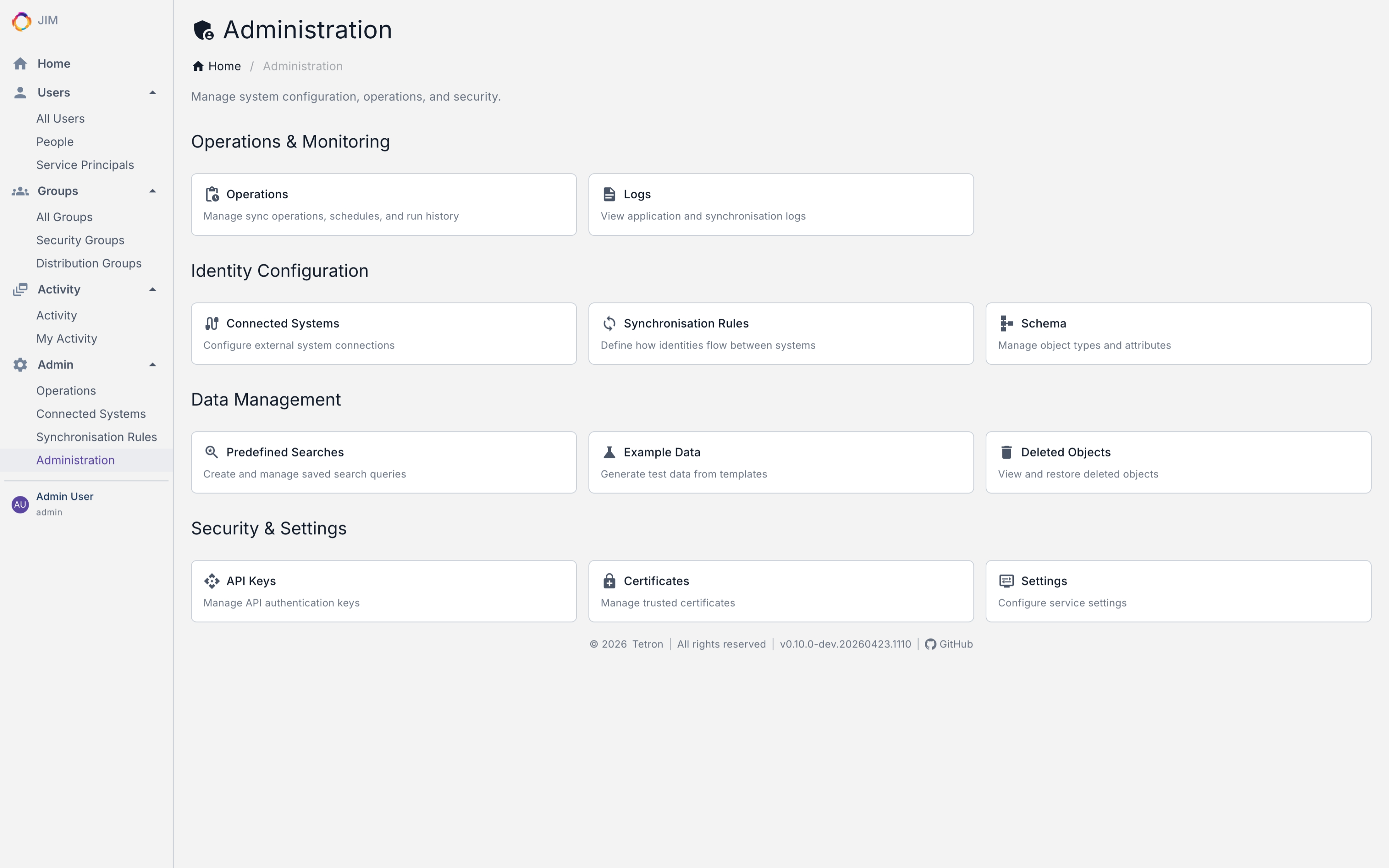
Task: Click the Deleted Objects trash icon
Action: coord(1006,452)
